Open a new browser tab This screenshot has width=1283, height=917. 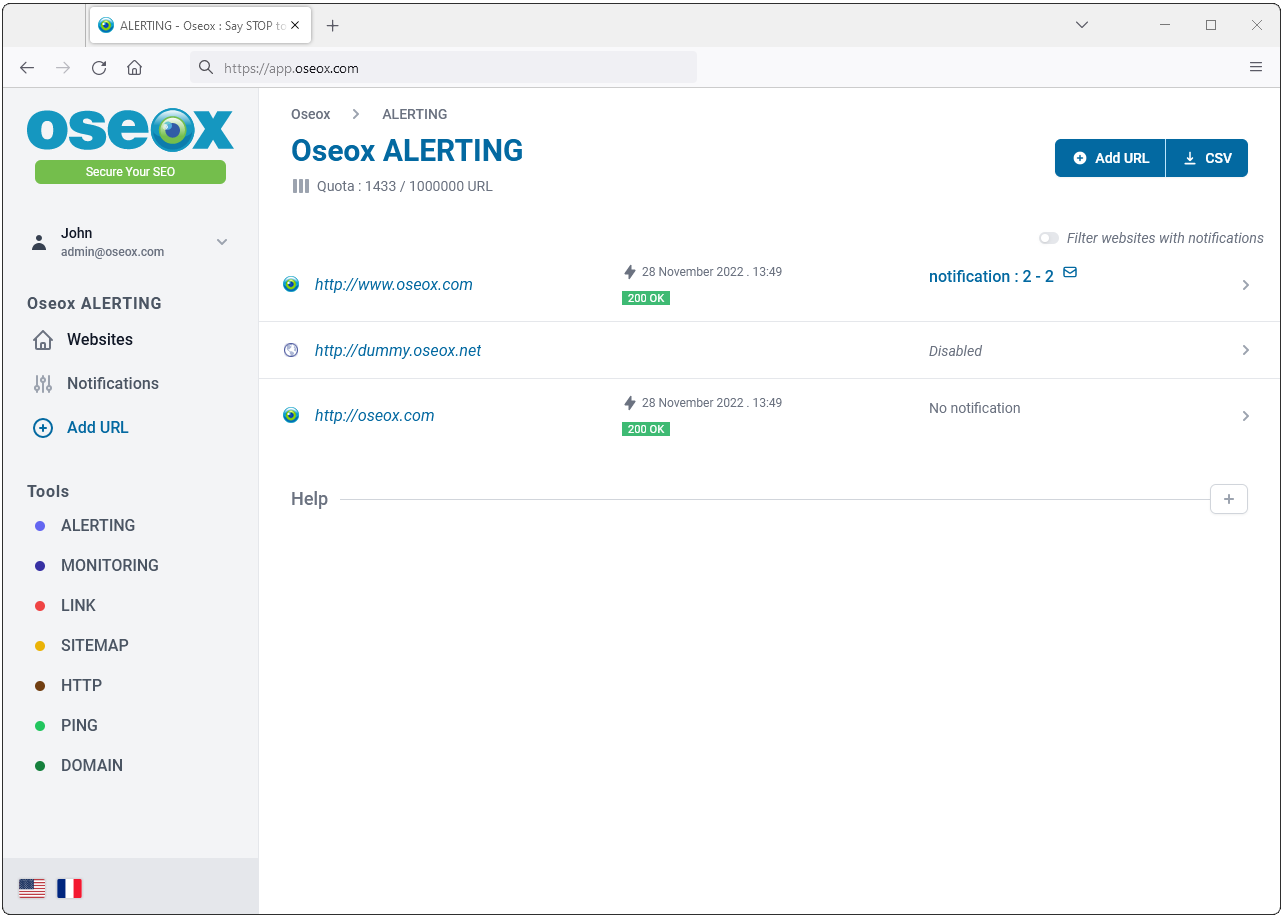coord(333,26)
